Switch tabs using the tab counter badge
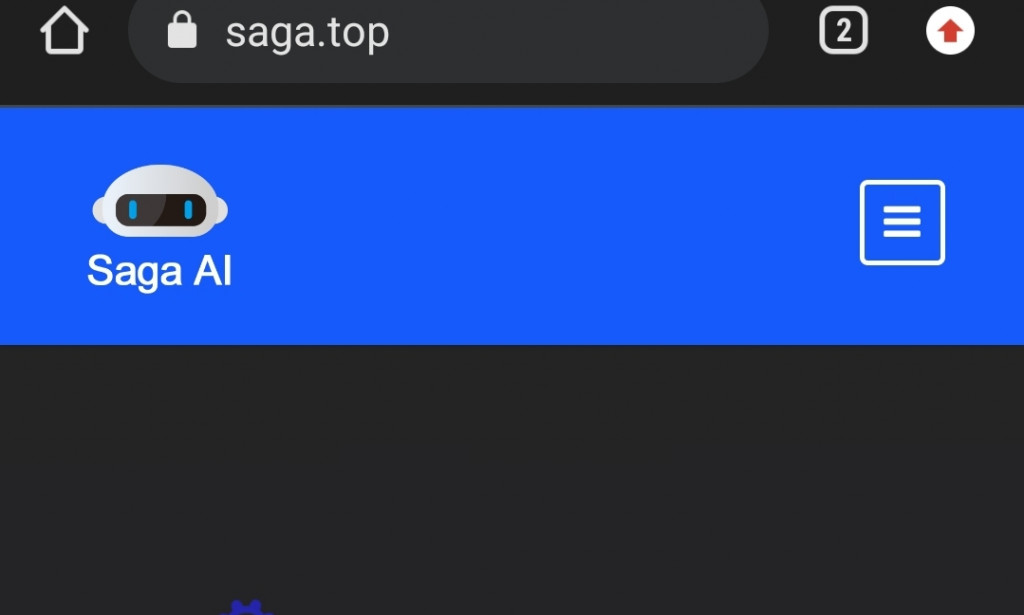1024x615 pixels. pyautogui.click(x=843, y=31)
